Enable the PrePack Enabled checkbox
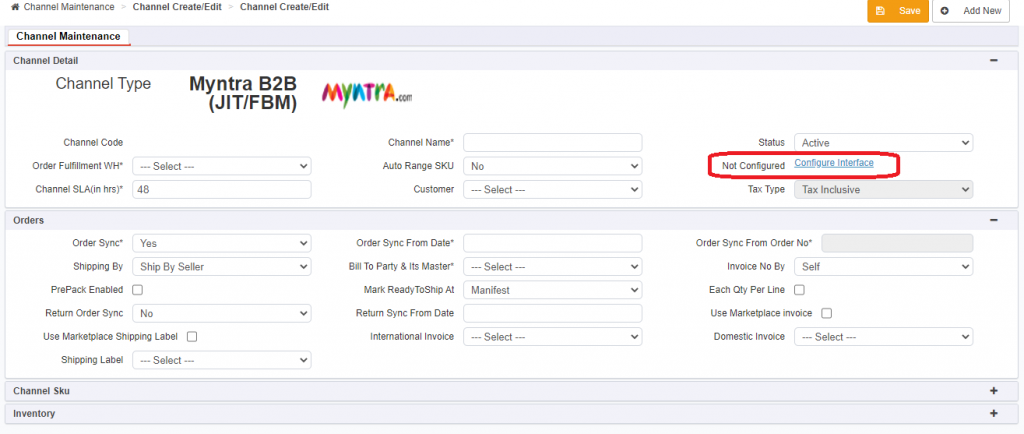 (x=138, y=290)
